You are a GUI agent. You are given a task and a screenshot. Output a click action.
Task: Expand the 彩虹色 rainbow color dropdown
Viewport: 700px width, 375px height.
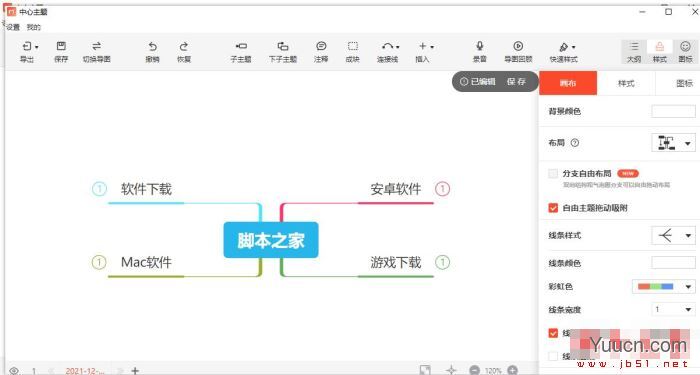pos(688,287)
